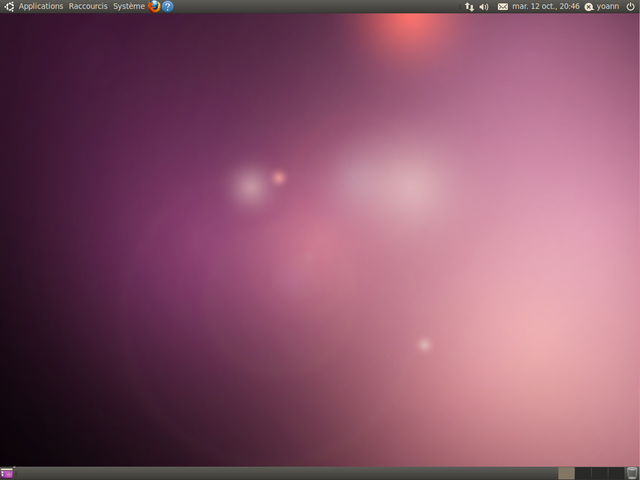Open the sound volume indicator
The height and width of the screenshot is (480, 640).
pos(484,7)
